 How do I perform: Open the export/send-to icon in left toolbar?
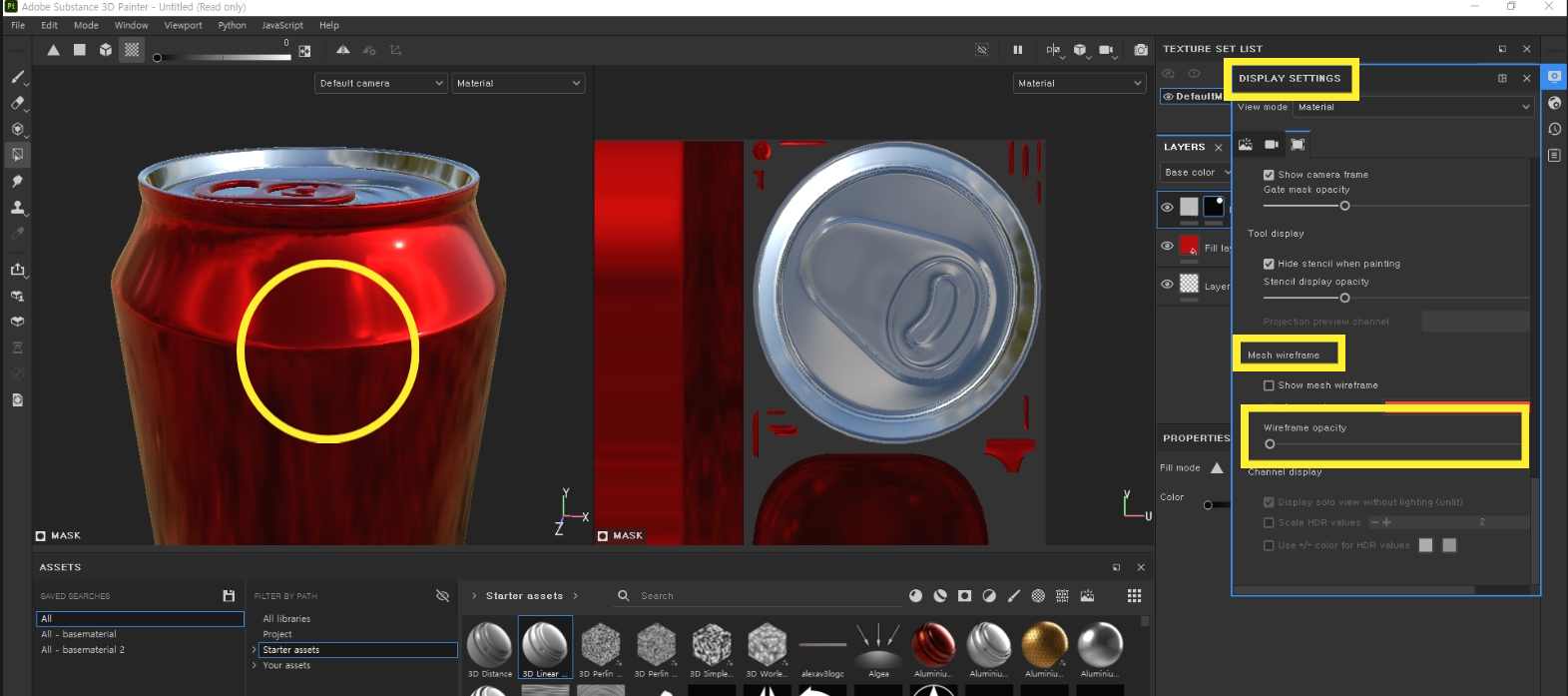[x=17, y=270]
